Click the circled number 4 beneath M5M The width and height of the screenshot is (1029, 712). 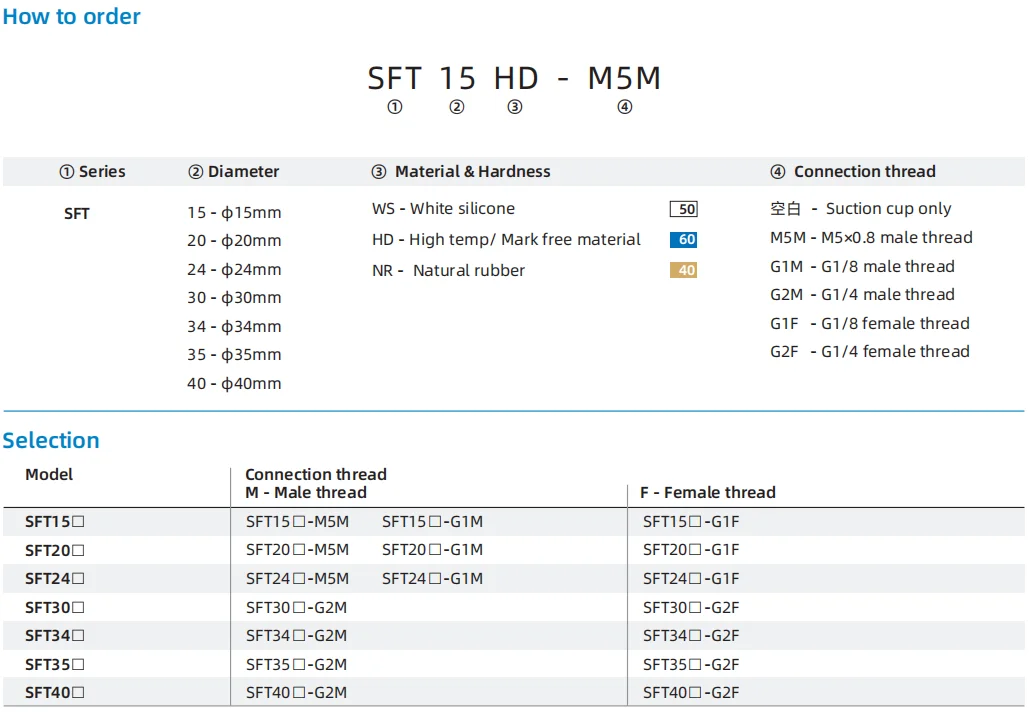pyautogui.click(x=625, y=108)
